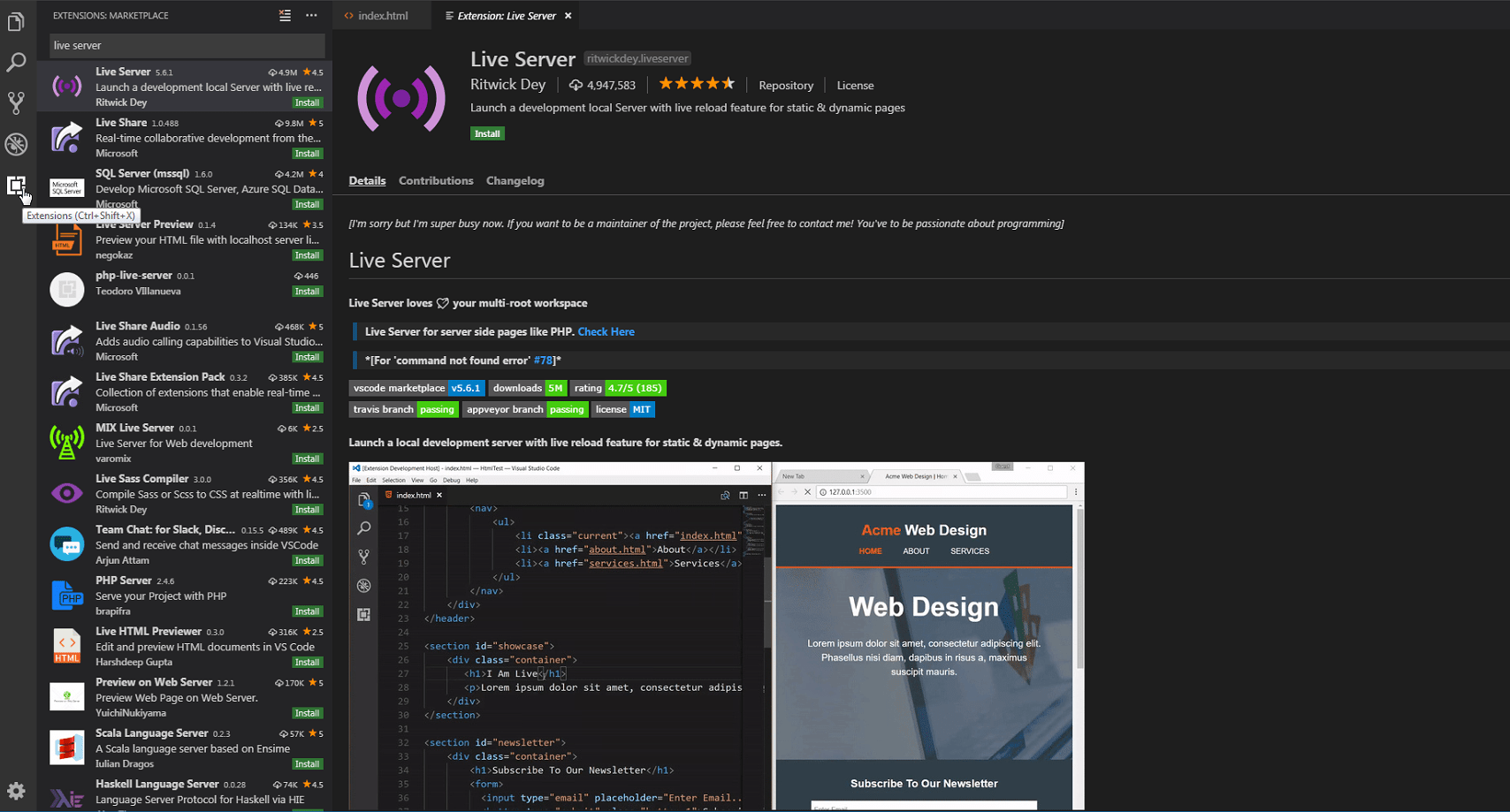Viewport: 1510px width, 812px height.
Task: Click the license MIT badge
Action: 623,409
